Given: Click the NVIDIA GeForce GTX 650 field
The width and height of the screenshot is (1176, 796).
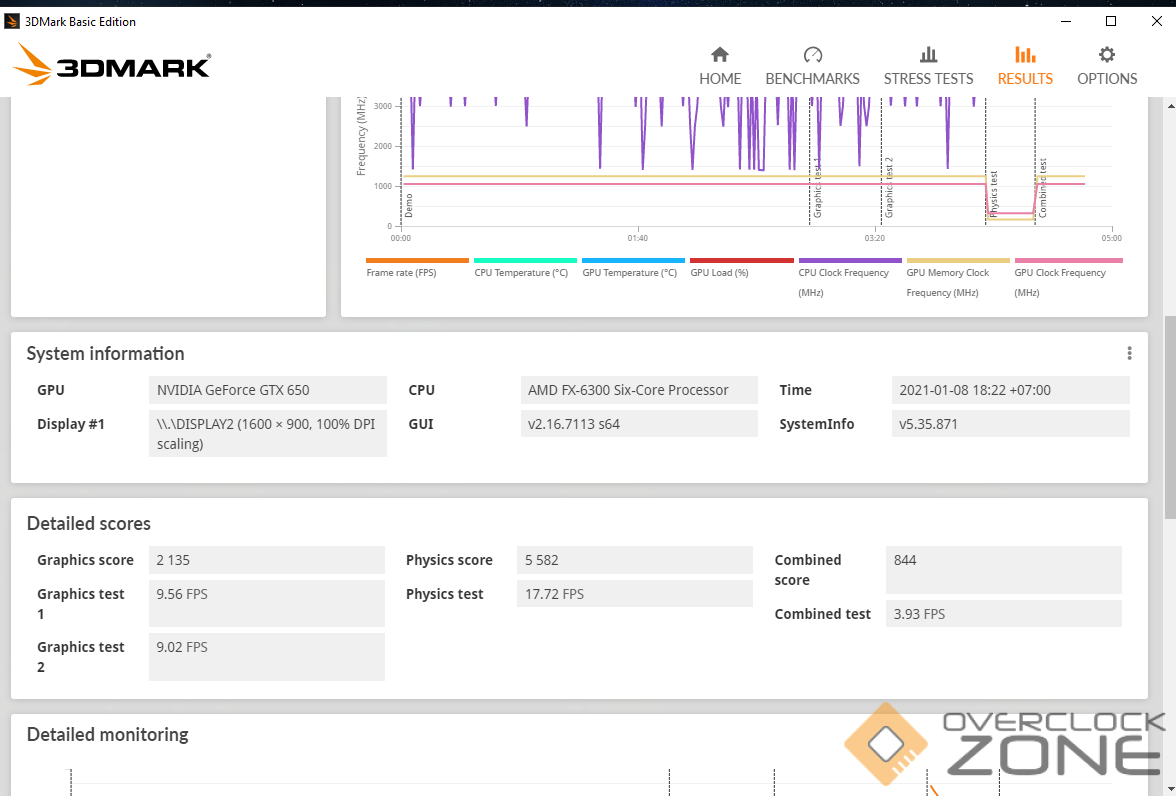Looking at the screenshot, I should (x=267, y=390).
